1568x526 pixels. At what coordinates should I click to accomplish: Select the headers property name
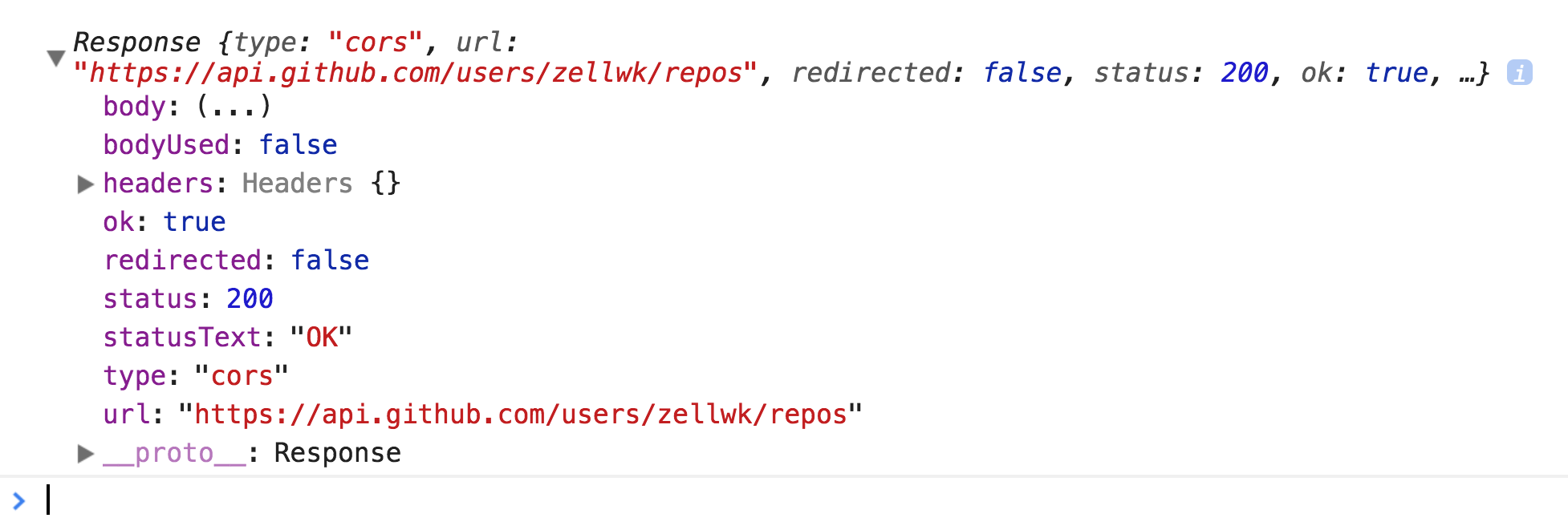(158, 184)
